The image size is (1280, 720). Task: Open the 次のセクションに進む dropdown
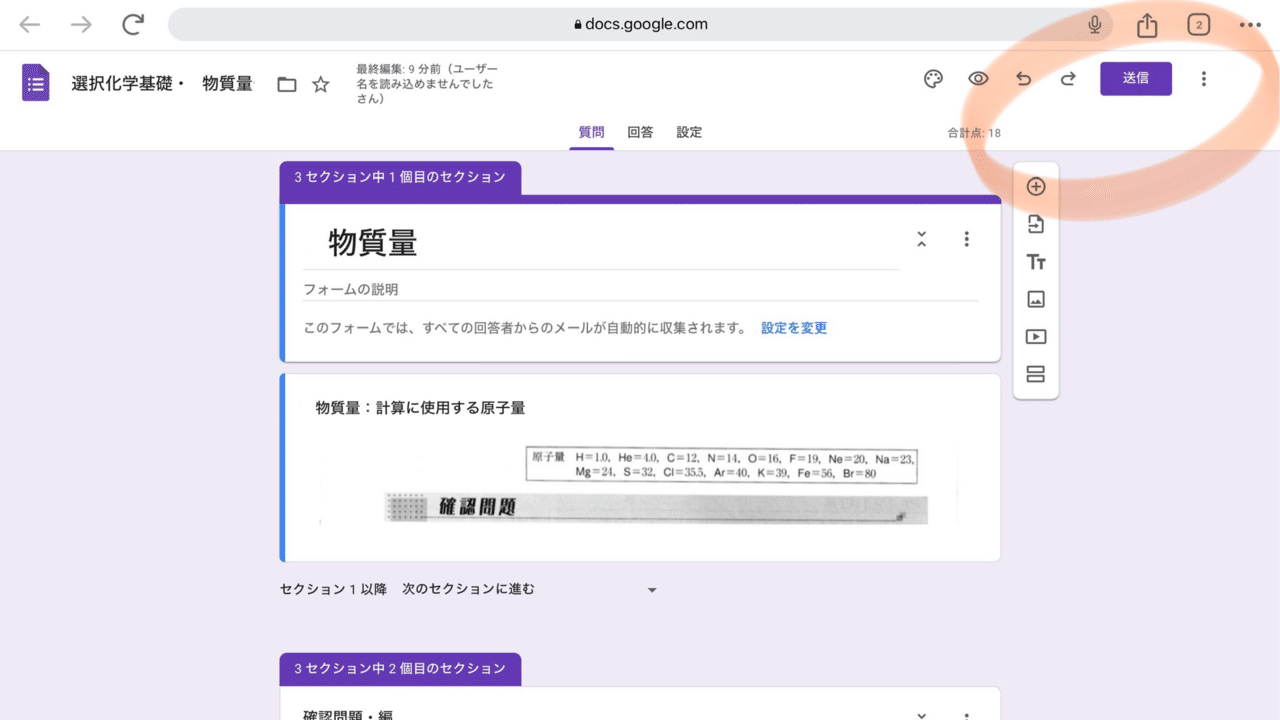click(x=651, y=589)
